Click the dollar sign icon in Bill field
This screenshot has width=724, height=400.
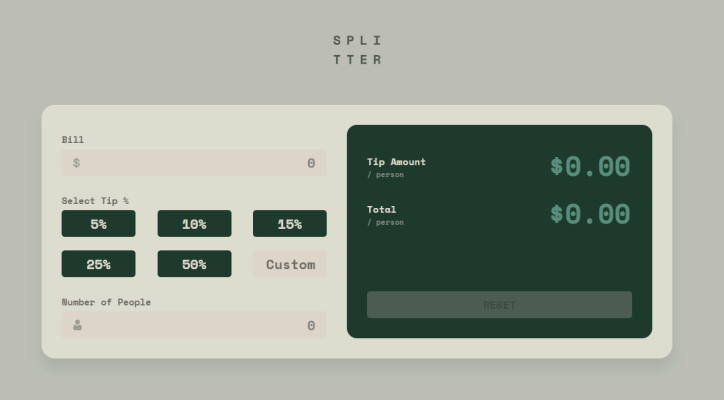coord(76,163)
